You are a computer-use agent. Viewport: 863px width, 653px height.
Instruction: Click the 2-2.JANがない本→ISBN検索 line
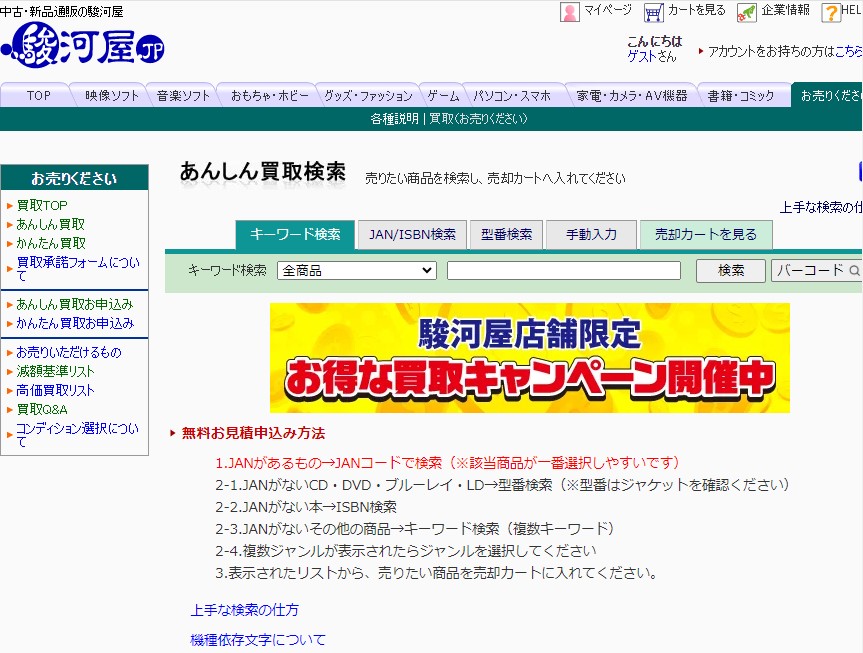tap(305, 507)
